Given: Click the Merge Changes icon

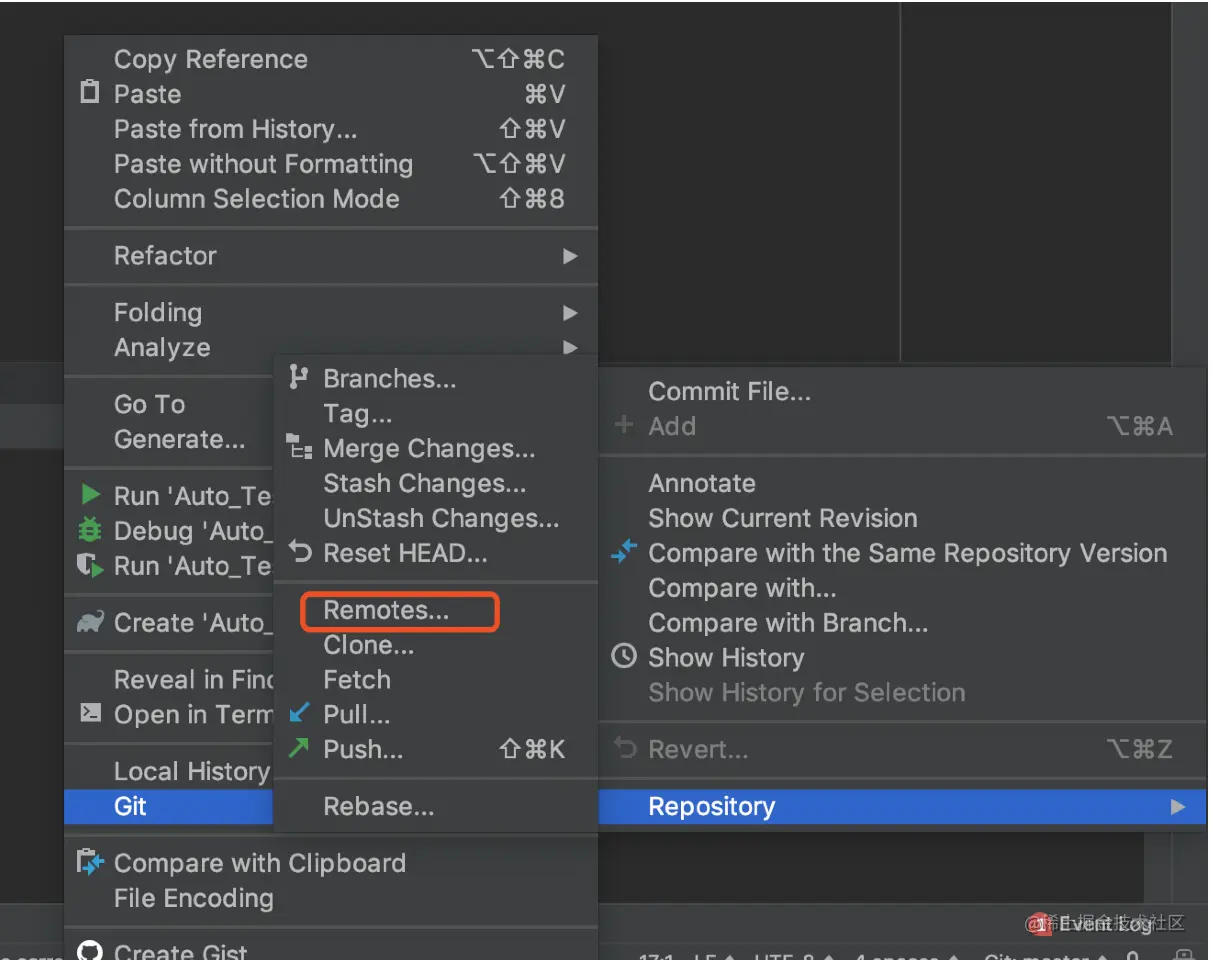Looking at the screenshot, I should click(x=299, y=447).
